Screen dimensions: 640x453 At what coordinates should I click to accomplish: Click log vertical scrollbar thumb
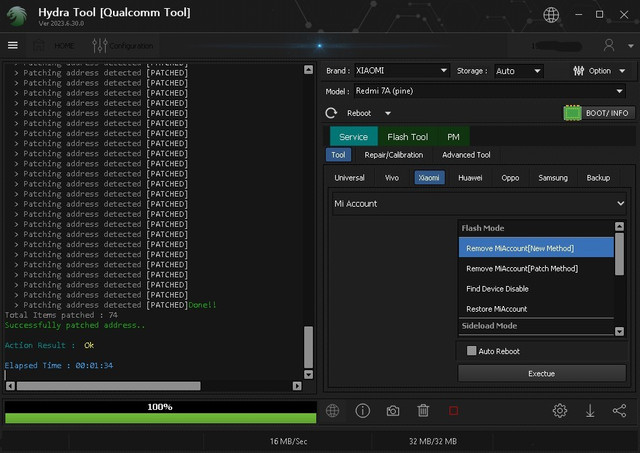[309, 347]
